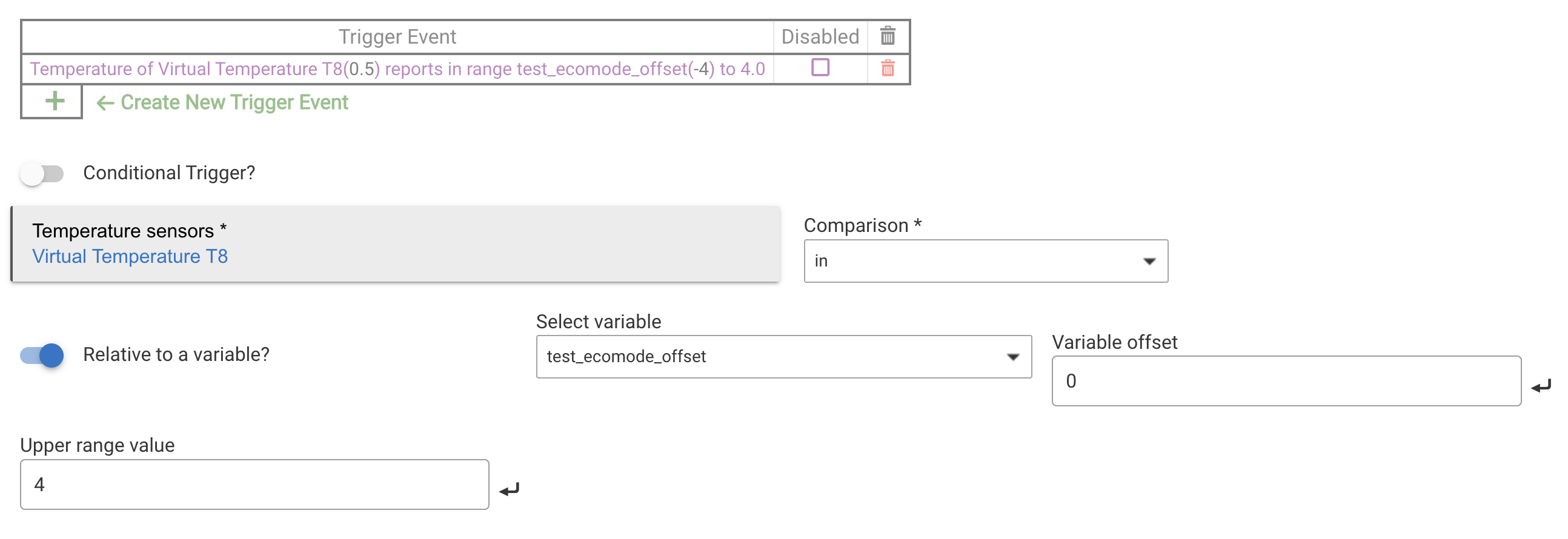Viewport: 1568px width, 539px height.
Task: Submit Variable offset with its enter arrow
Action: click(x=1541, y=386)
